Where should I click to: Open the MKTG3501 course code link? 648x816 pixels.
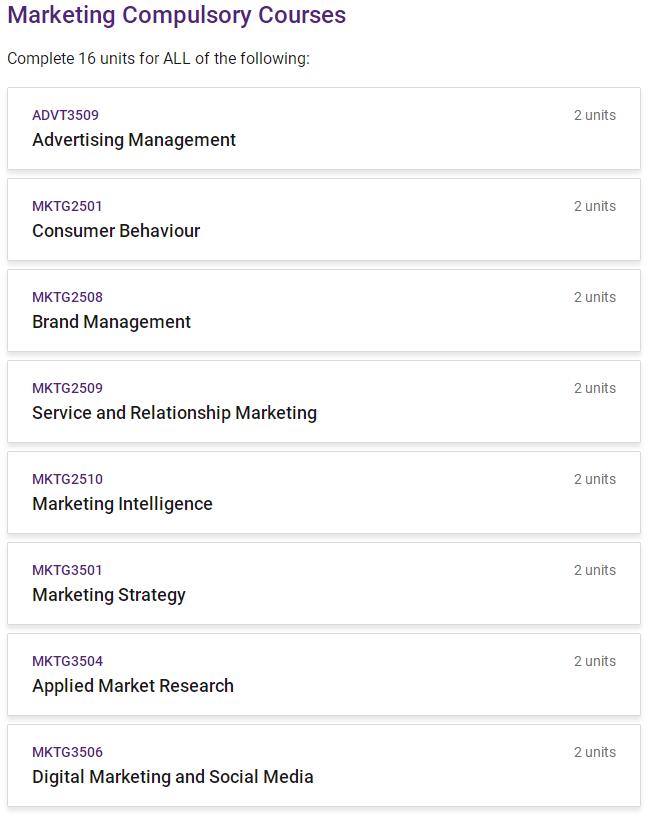67,570
